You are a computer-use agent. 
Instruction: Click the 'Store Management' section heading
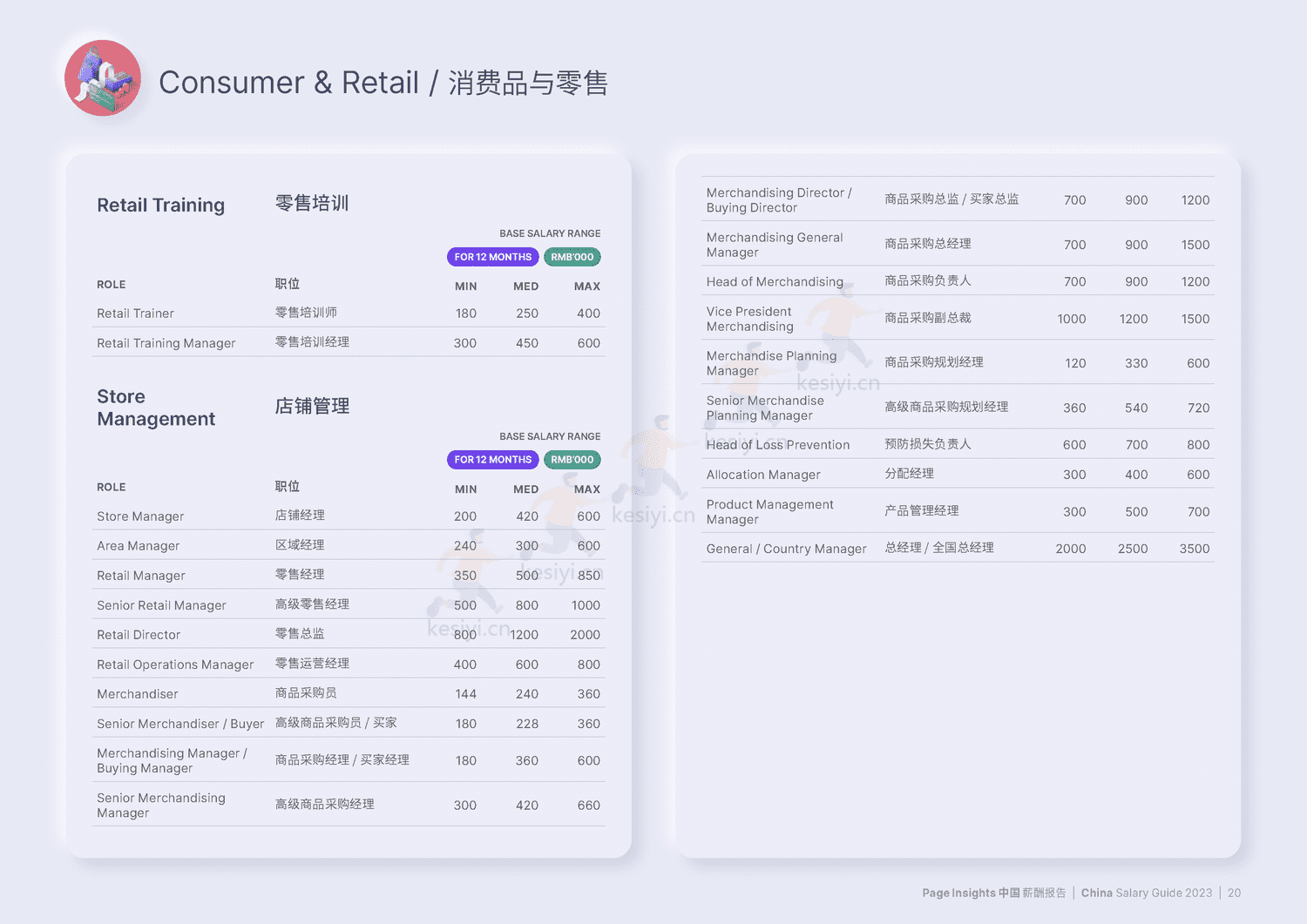coord(156,408)
